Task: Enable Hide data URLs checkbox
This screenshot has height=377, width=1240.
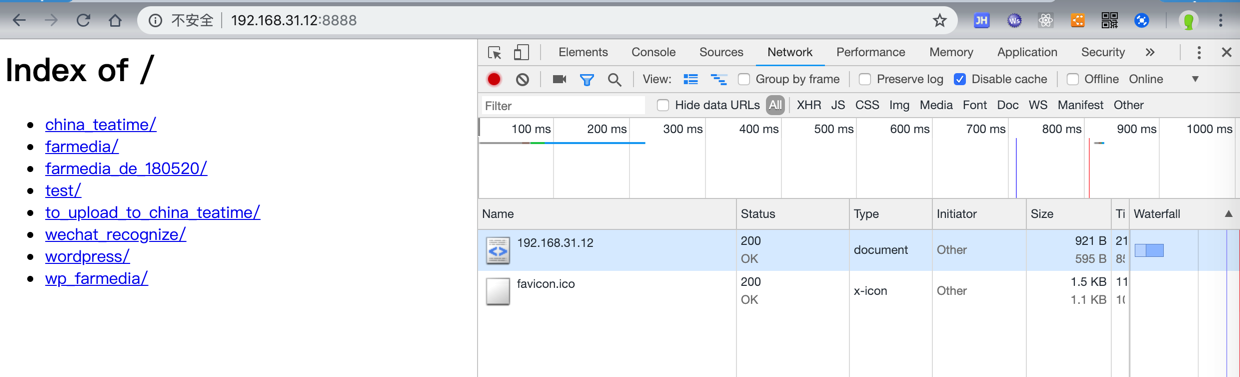Action: 663,105
